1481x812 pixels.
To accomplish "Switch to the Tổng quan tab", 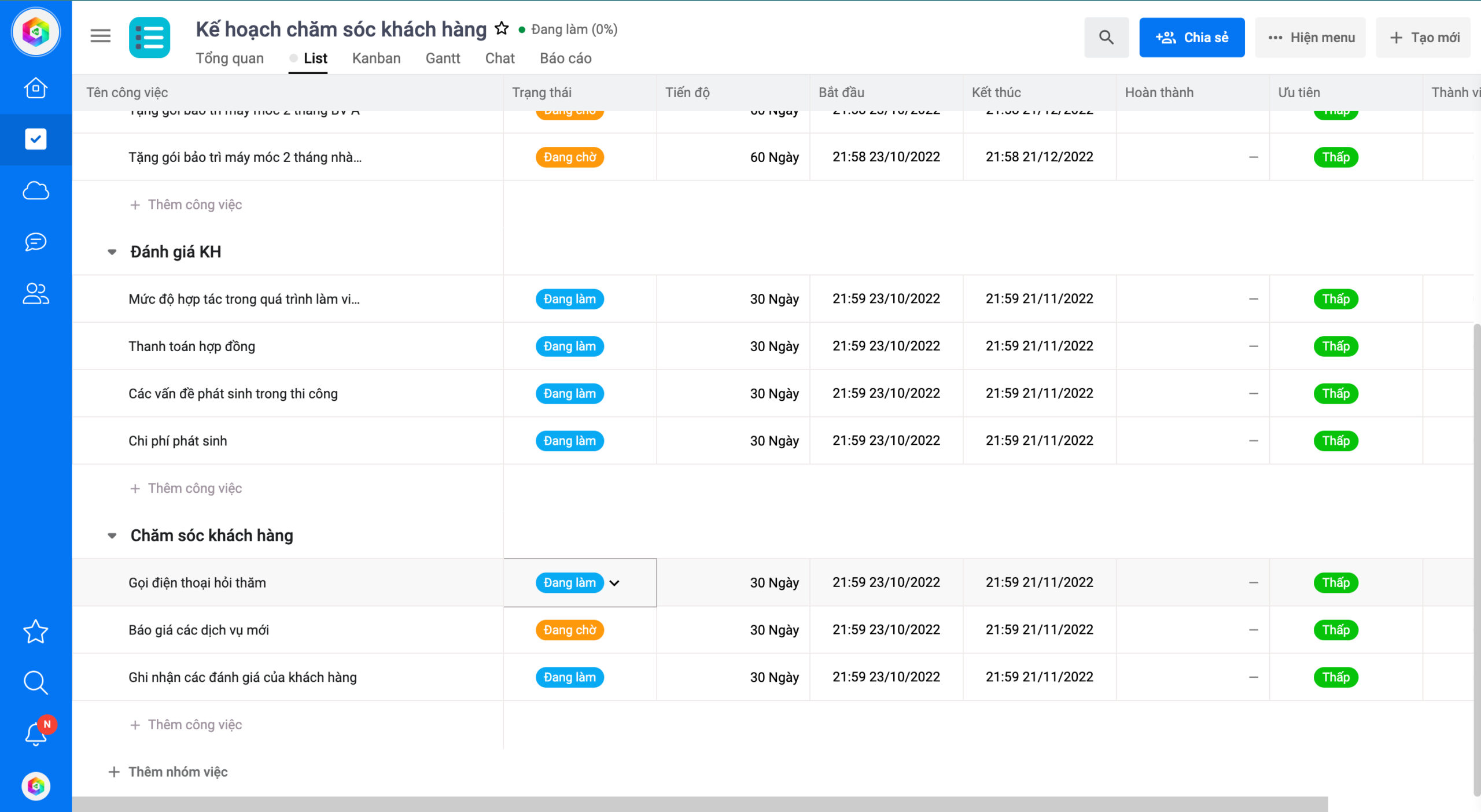I will click(230, 58).
